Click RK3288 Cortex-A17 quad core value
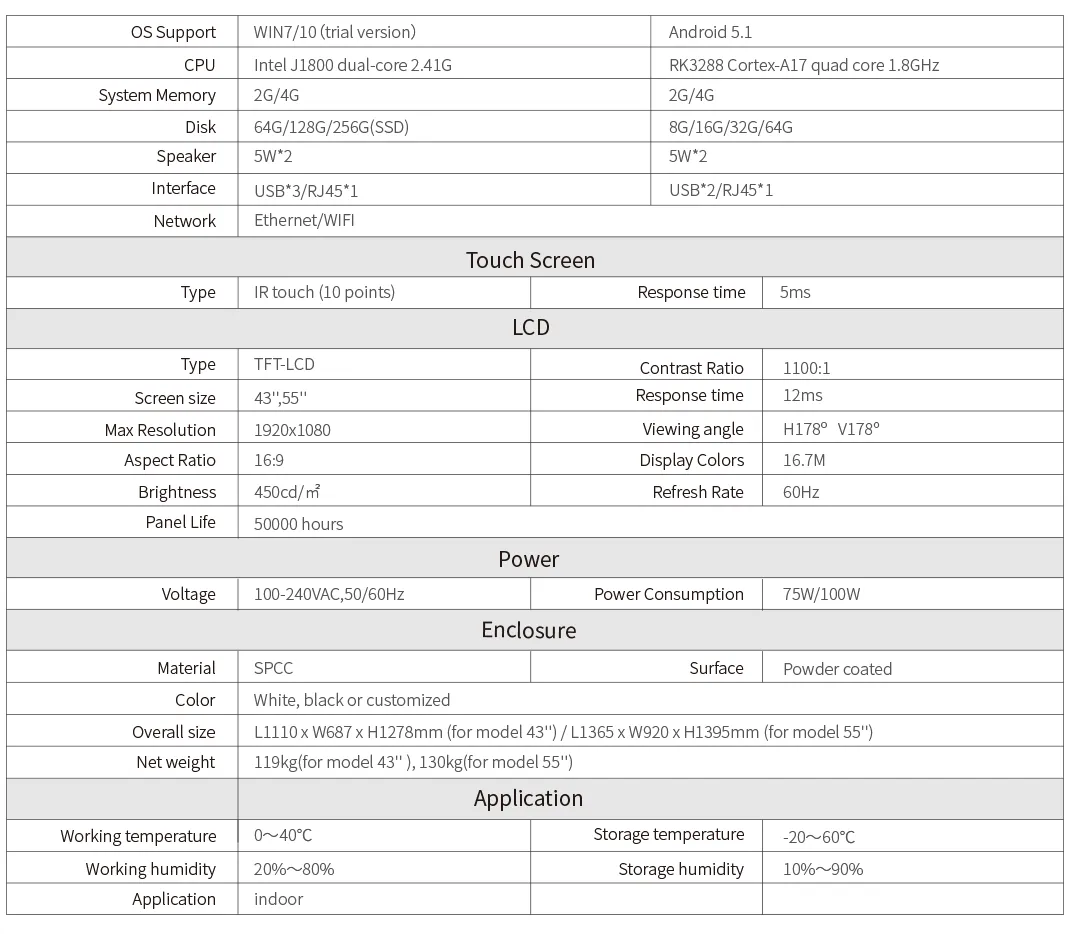1070x934 pixels. tap(804, 65)
